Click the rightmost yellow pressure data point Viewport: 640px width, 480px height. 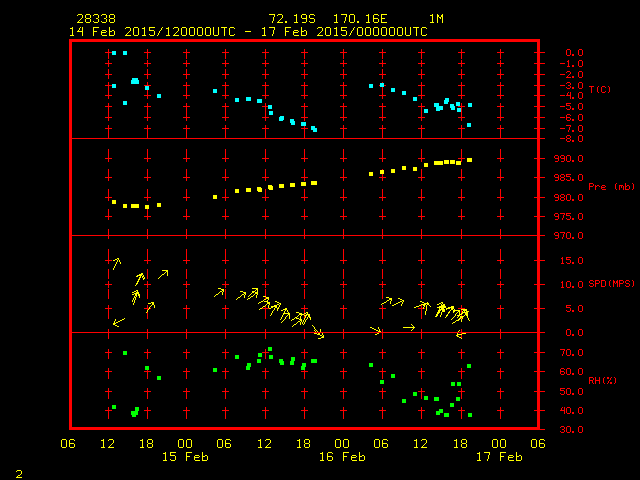click(x=469, y=160)
